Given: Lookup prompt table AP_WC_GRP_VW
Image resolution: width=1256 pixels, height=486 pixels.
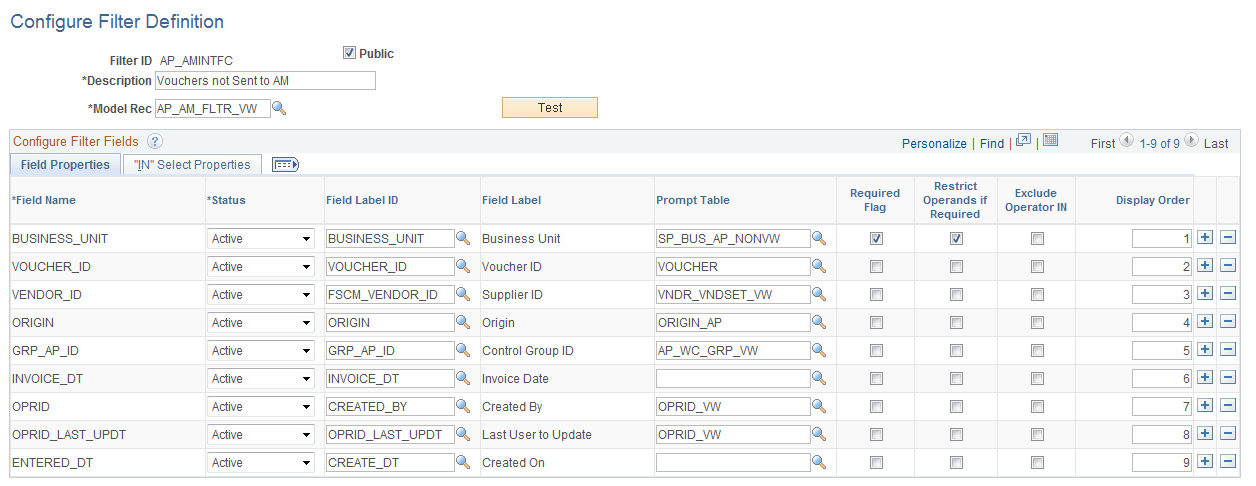Looking at the screenshot, I should [819, 351].
